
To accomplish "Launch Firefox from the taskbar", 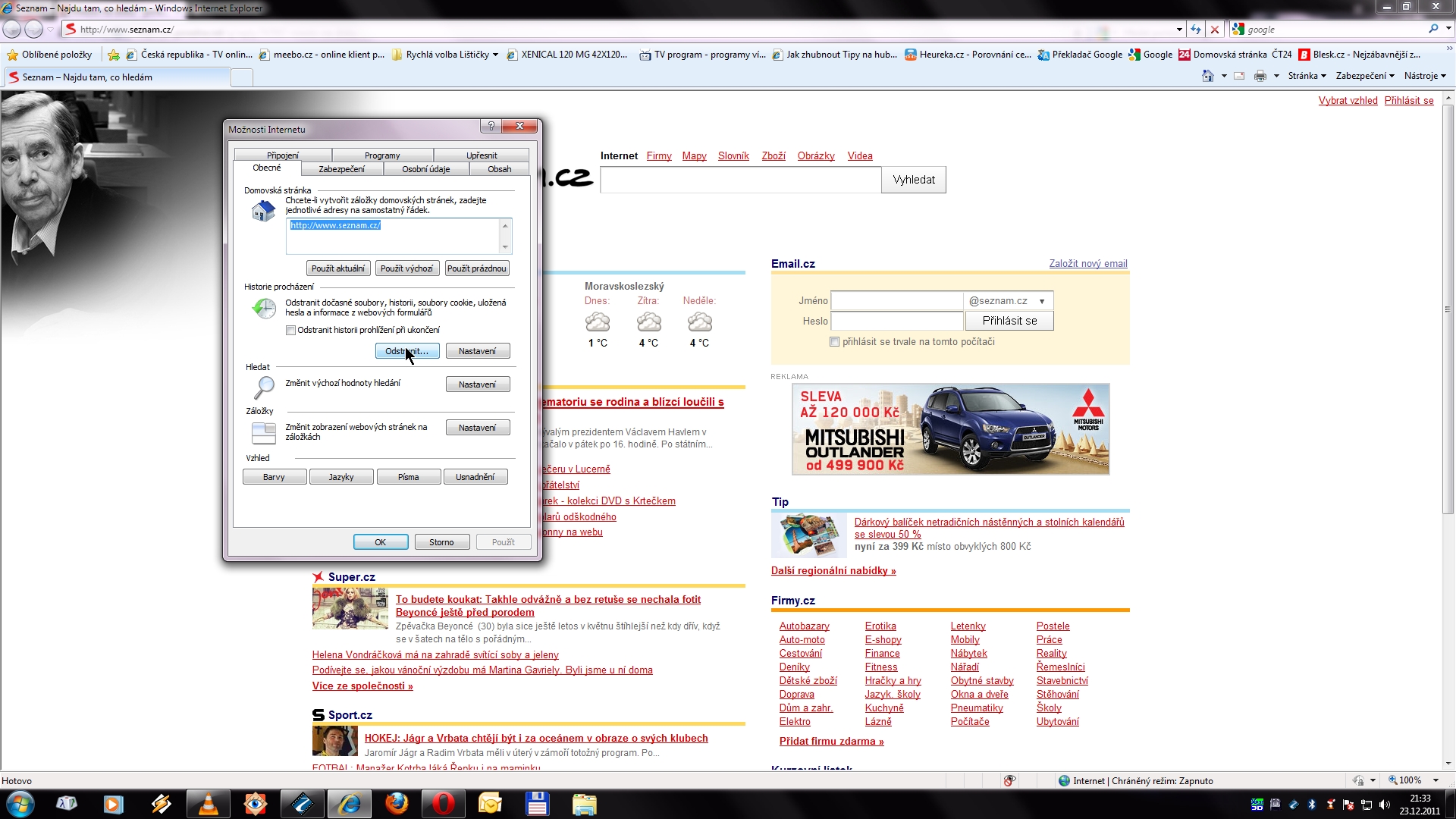I will [x=396, y=804].
